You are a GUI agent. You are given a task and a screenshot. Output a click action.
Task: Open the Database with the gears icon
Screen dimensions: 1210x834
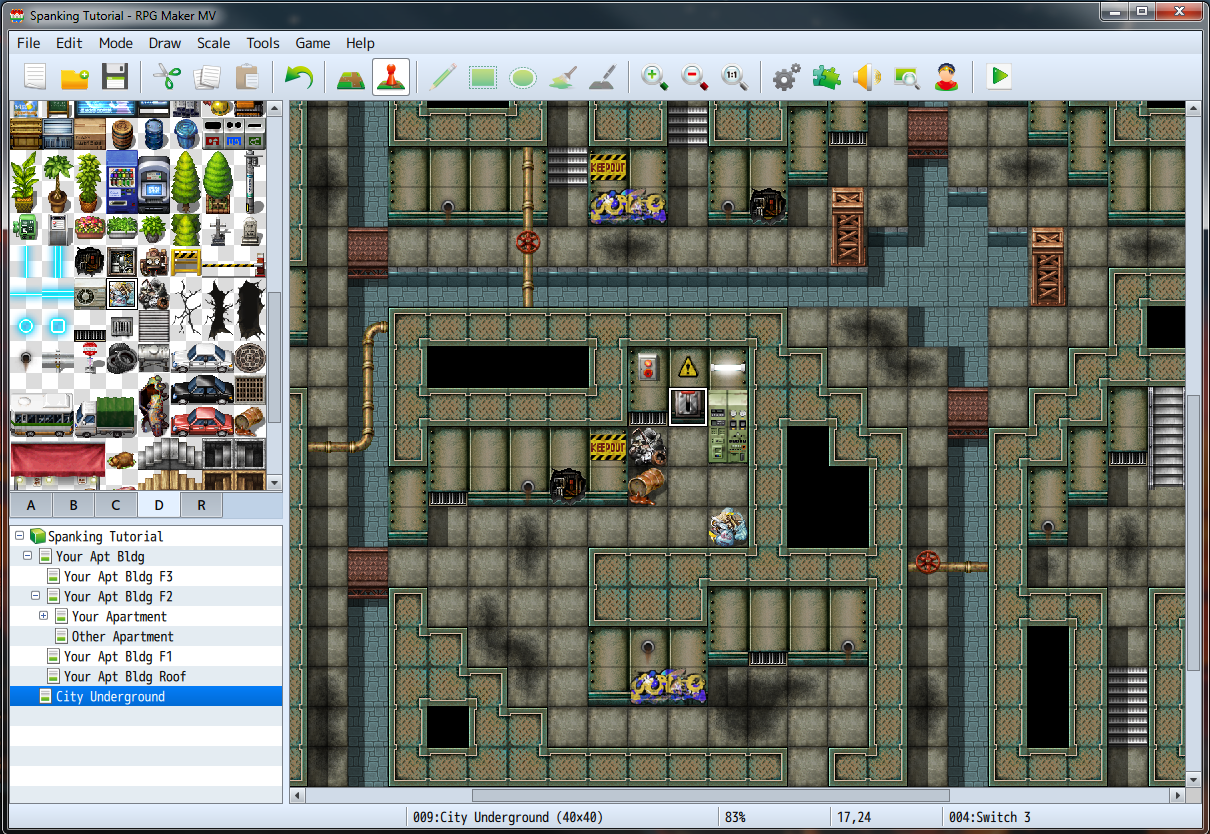787,77
